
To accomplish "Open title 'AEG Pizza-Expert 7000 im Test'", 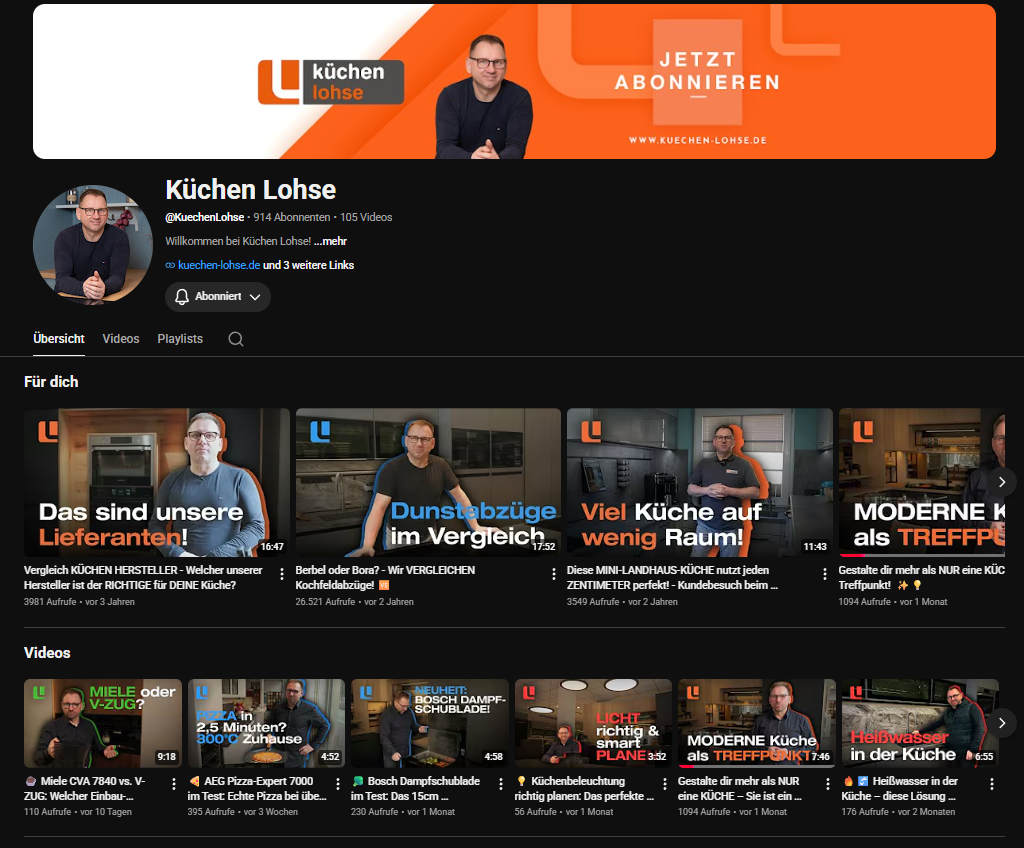I will click(256, 789).
